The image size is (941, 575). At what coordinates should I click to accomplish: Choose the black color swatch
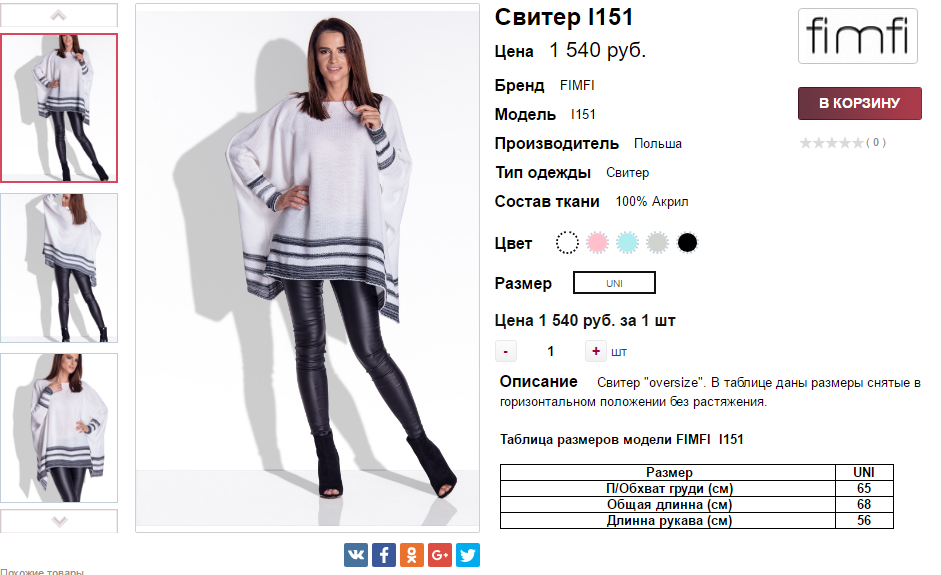pyautogui.click(x=687, y=243)
